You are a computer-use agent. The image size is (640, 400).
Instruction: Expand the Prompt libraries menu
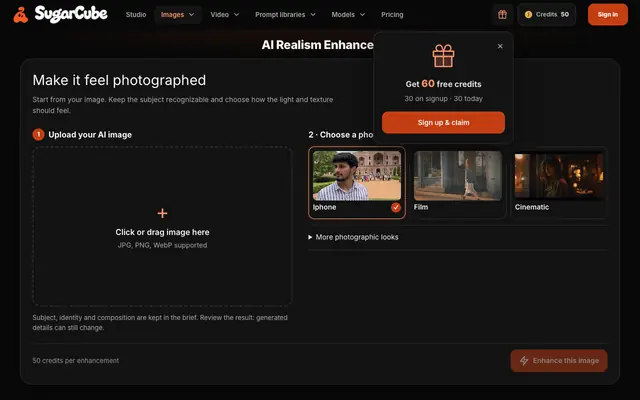[285, 15]
